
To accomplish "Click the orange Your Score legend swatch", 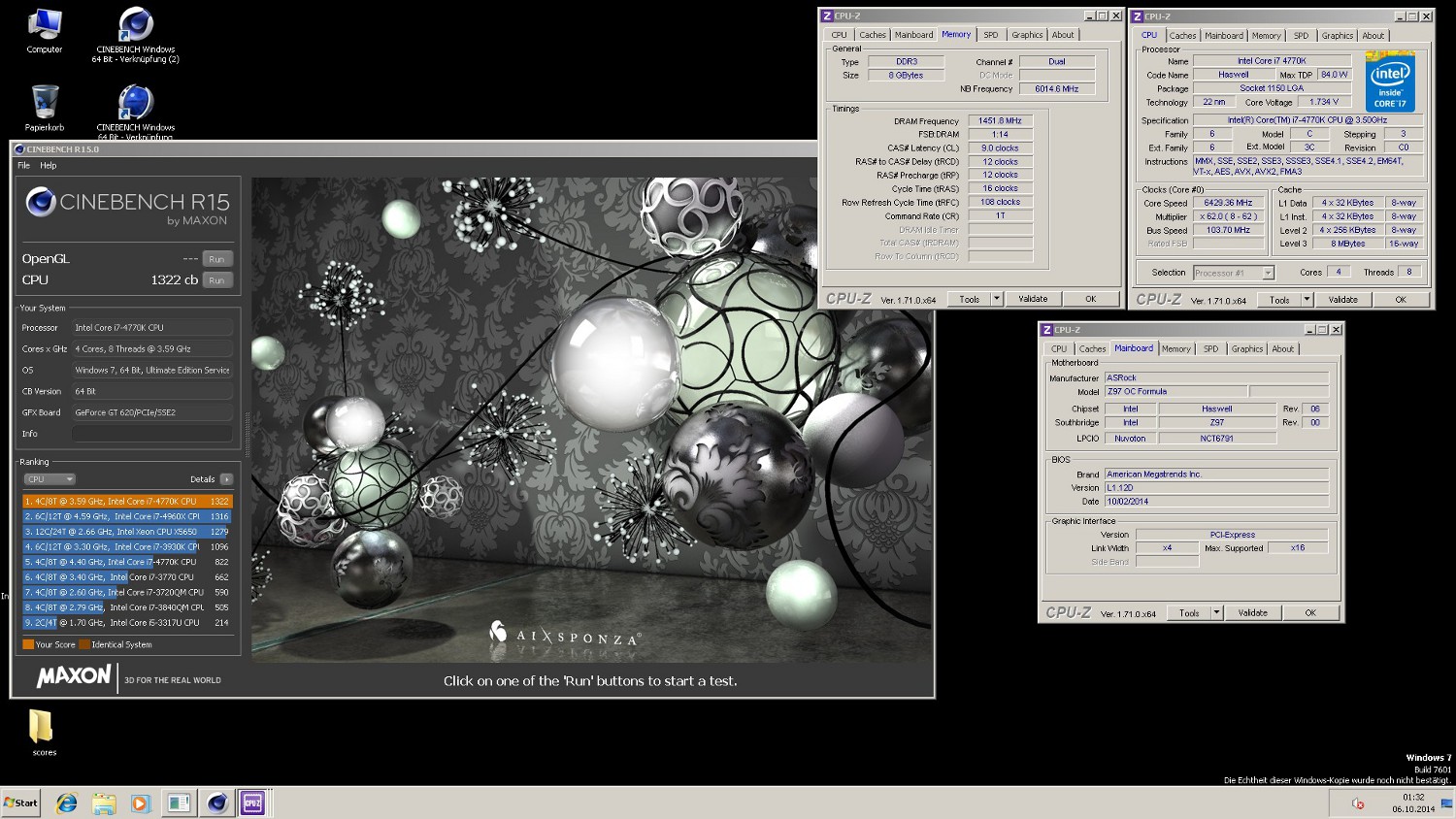I will (x=28, y=644).
